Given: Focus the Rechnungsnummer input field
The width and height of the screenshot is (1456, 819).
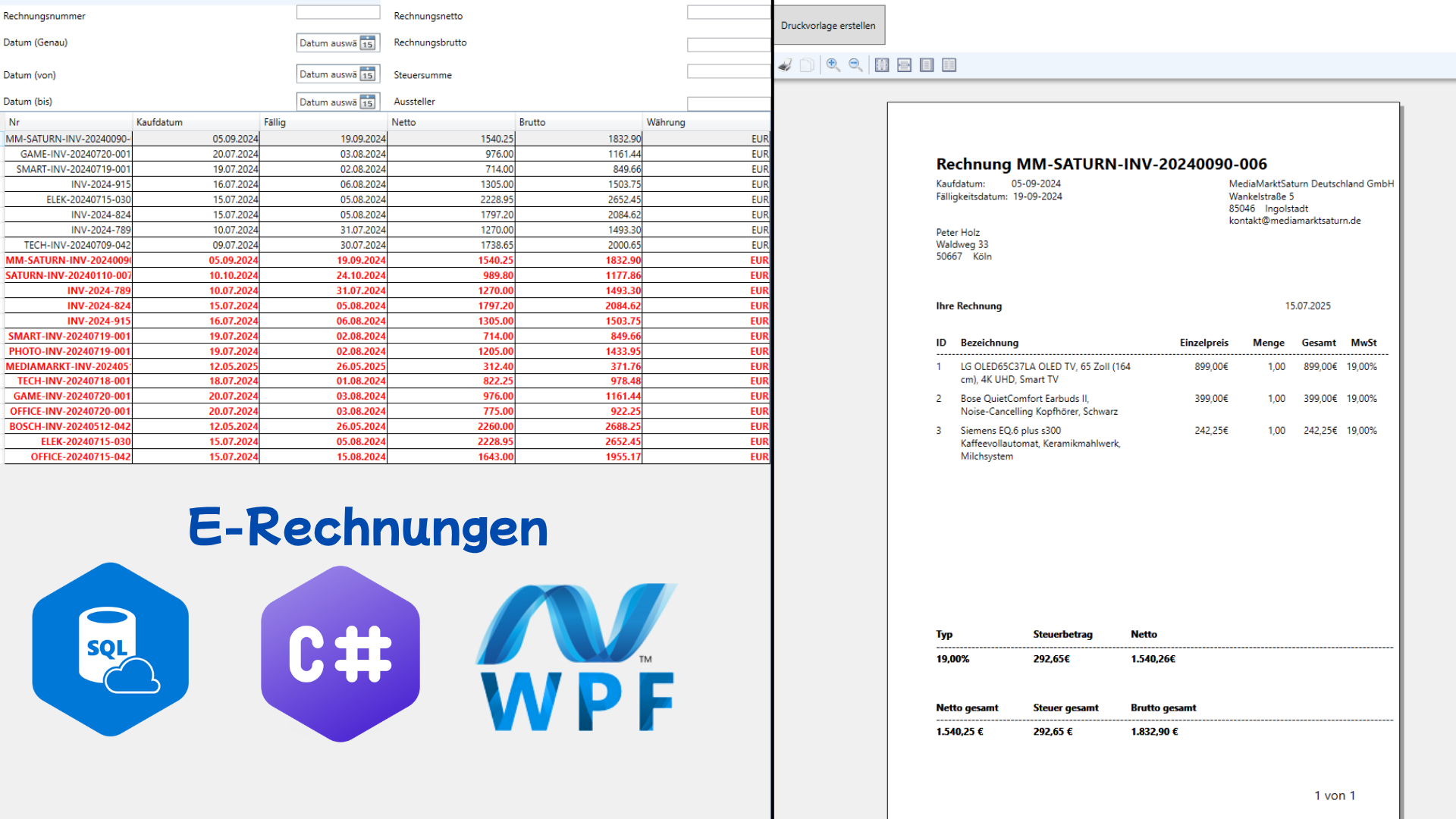Looking at the screenshot, I should pos(338,12).
